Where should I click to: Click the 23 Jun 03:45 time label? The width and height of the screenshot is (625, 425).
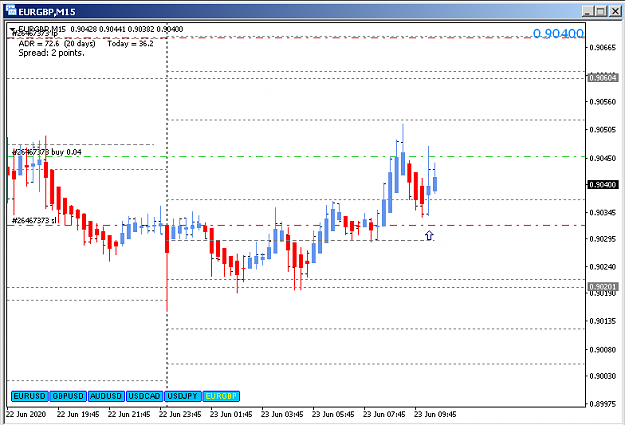(282, 414)
